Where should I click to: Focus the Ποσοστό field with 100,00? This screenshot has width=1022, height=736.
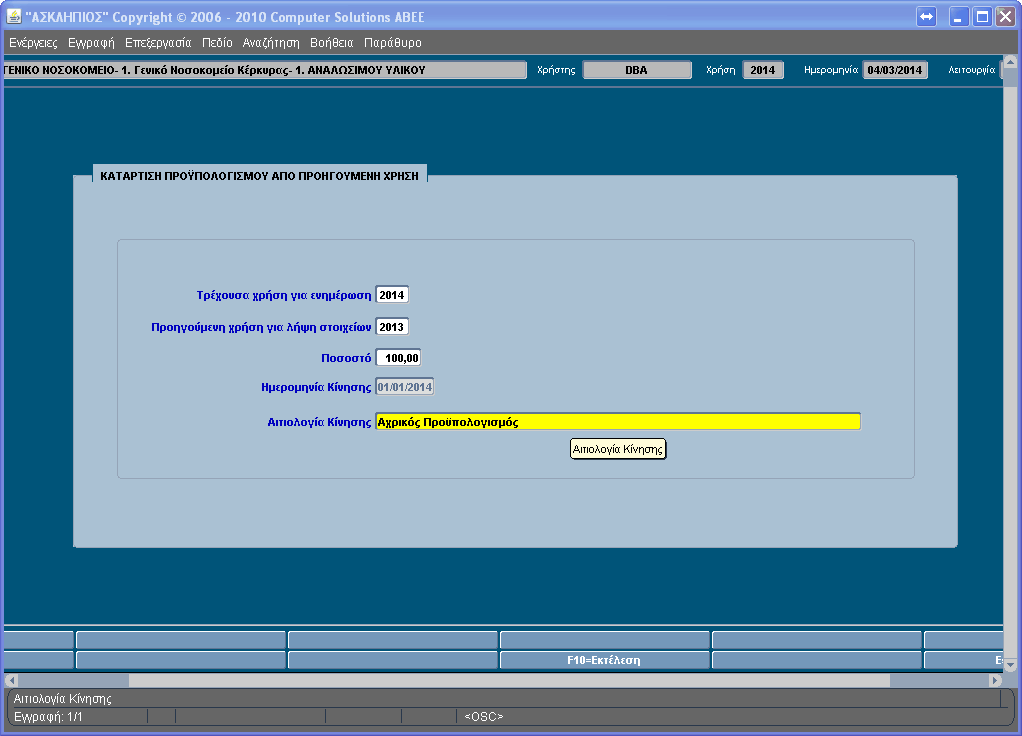[398, 358]
